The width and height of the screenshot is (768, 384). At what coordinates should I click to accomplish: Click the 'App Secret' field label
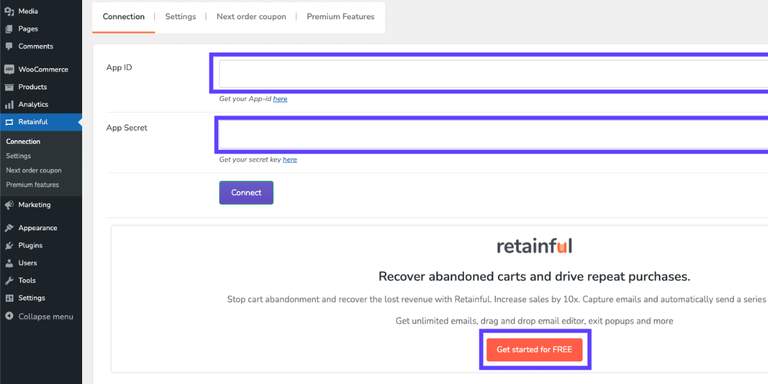[127, 128]
